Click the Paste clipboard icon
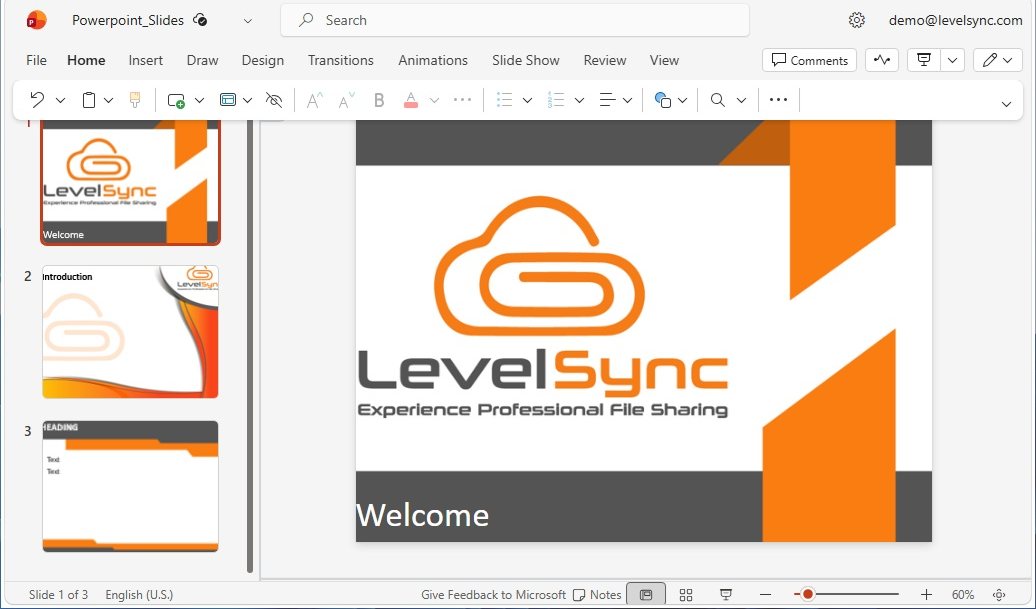This screenshot has height=609, width=1036. pyautogui.click(x=89, y=100)
